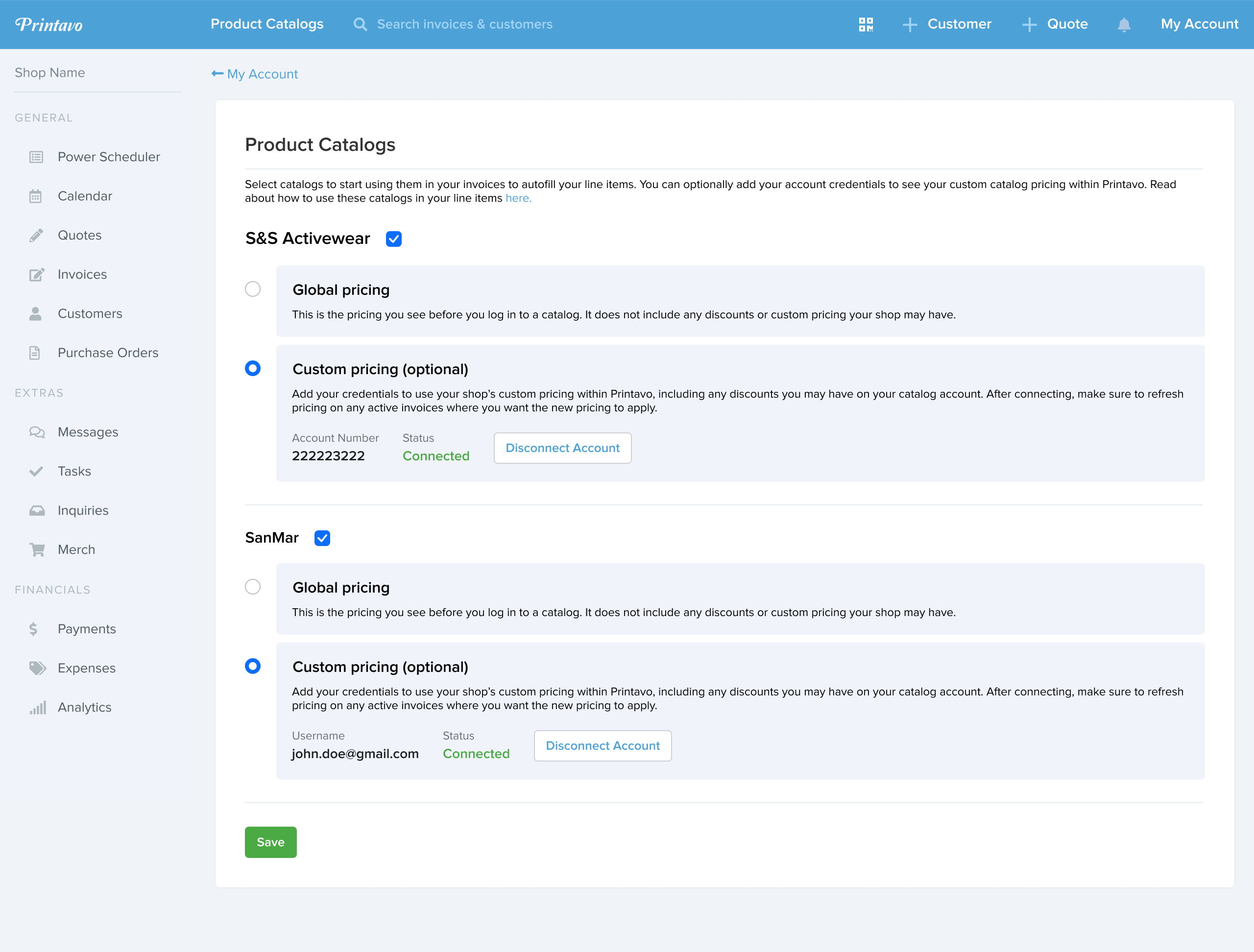Click the S&S Activewear heading
This screenshot has width=1254, height=952.
(x=308, y=238)
